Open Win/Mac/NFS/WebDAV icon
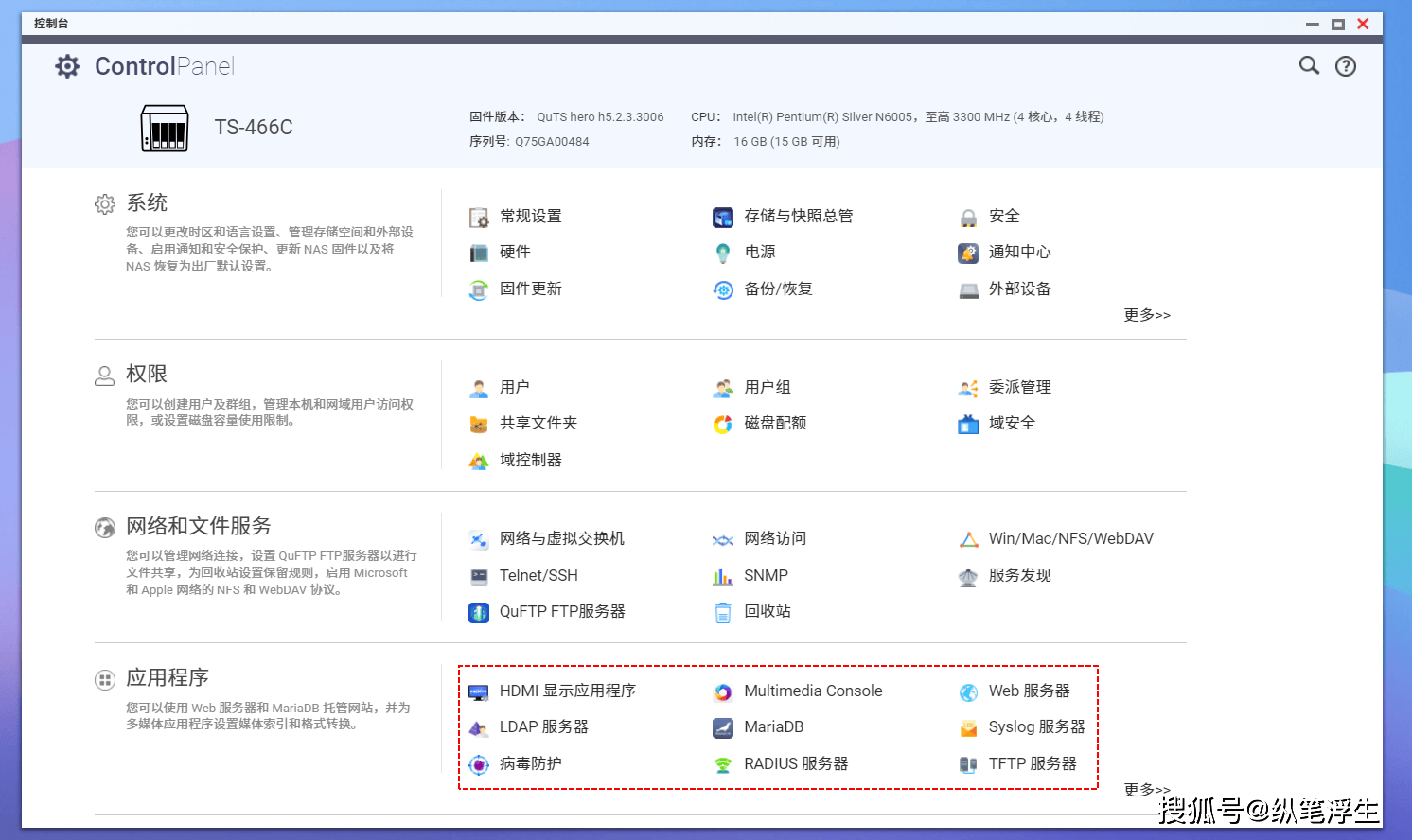The height and width of the screenshot is (840, 1412). click(968, 539)
